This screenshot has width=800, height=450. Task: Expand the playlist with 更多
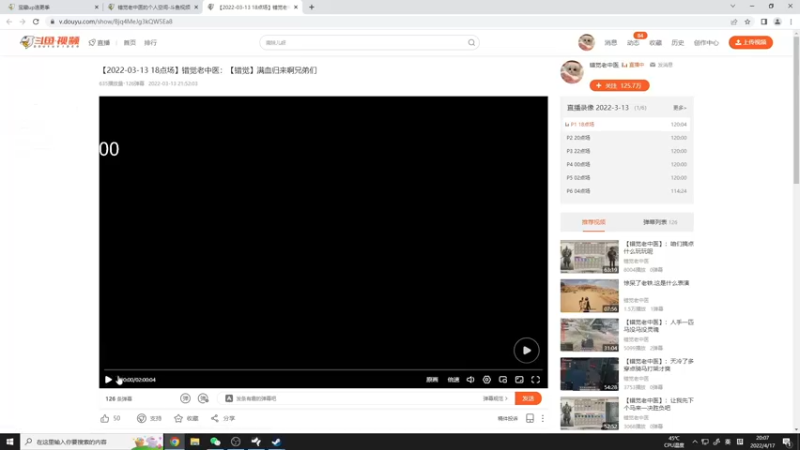point(679,108)
